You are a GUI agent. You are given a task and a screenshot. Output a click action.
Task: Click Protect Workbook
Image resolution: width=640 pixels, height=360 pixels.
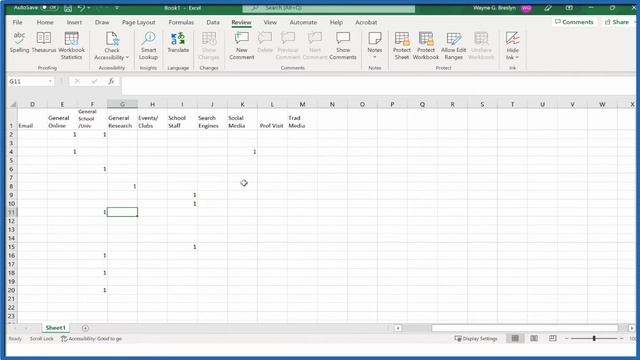pyautogui.click(x=426, y=46)
